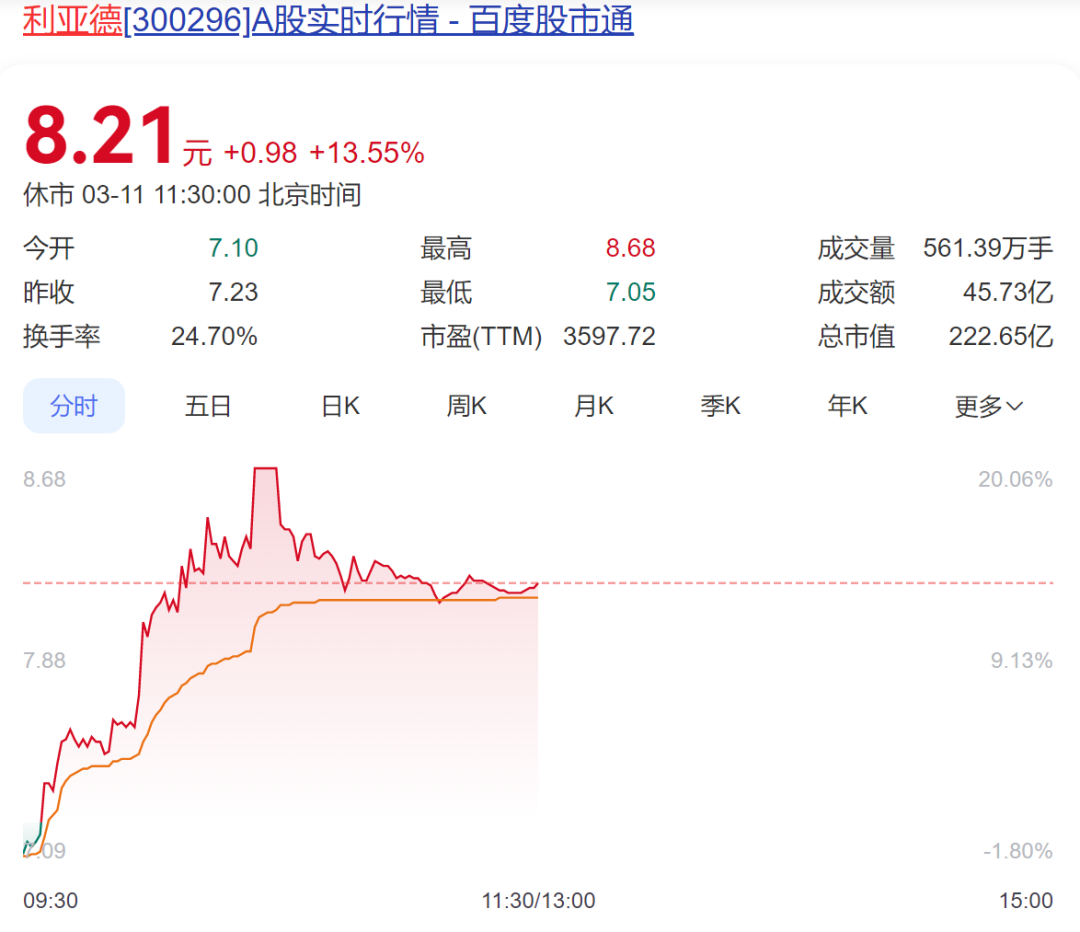The height and width of the screenshot is (932, 1080).
Task: Click the 换手率 value 24.70%
Action: (214, 336)
